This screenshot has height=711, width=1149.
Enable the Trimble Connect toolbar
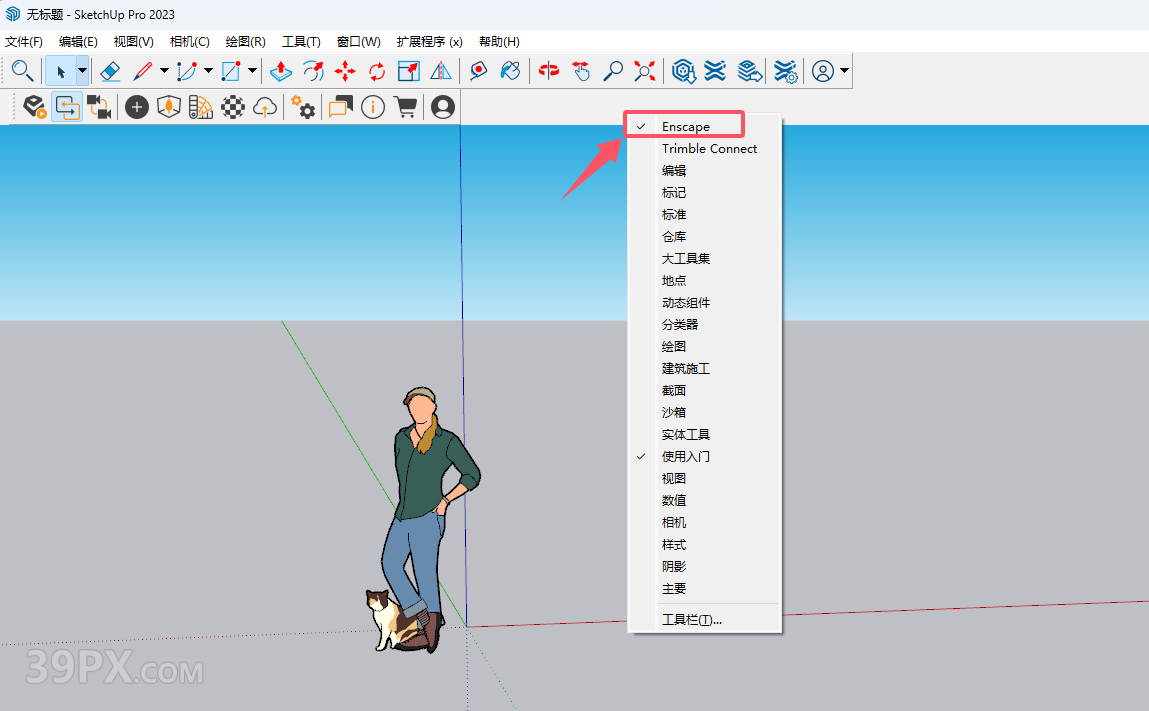click(709, 149)
